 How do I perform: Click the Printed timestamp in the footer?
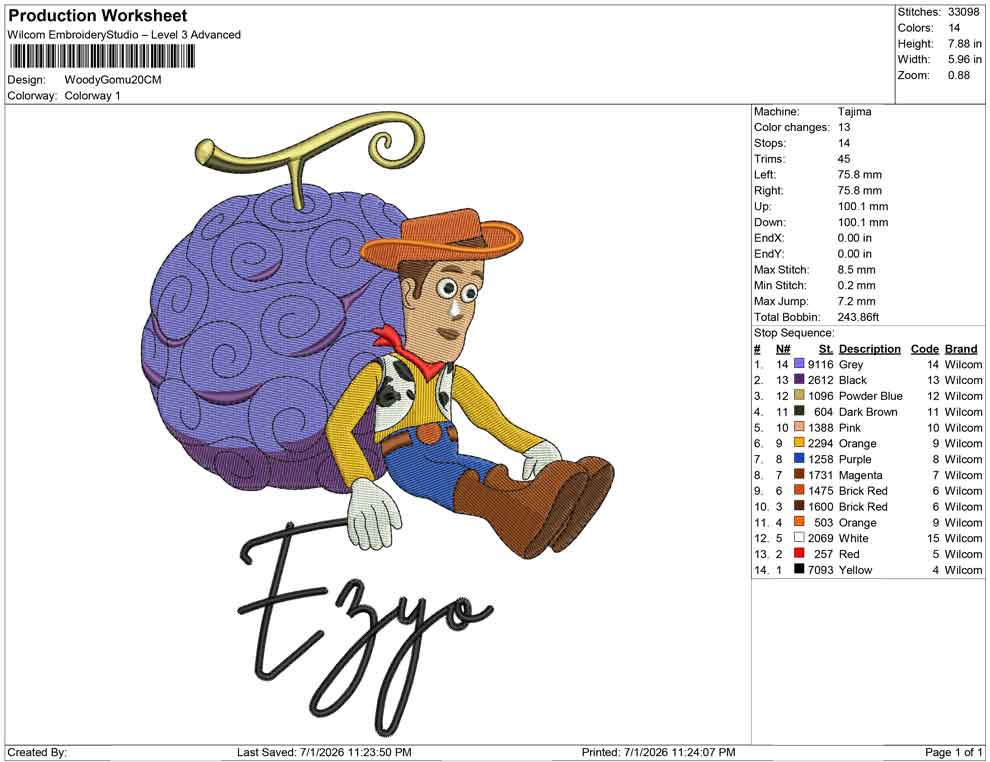pos(658,752)
